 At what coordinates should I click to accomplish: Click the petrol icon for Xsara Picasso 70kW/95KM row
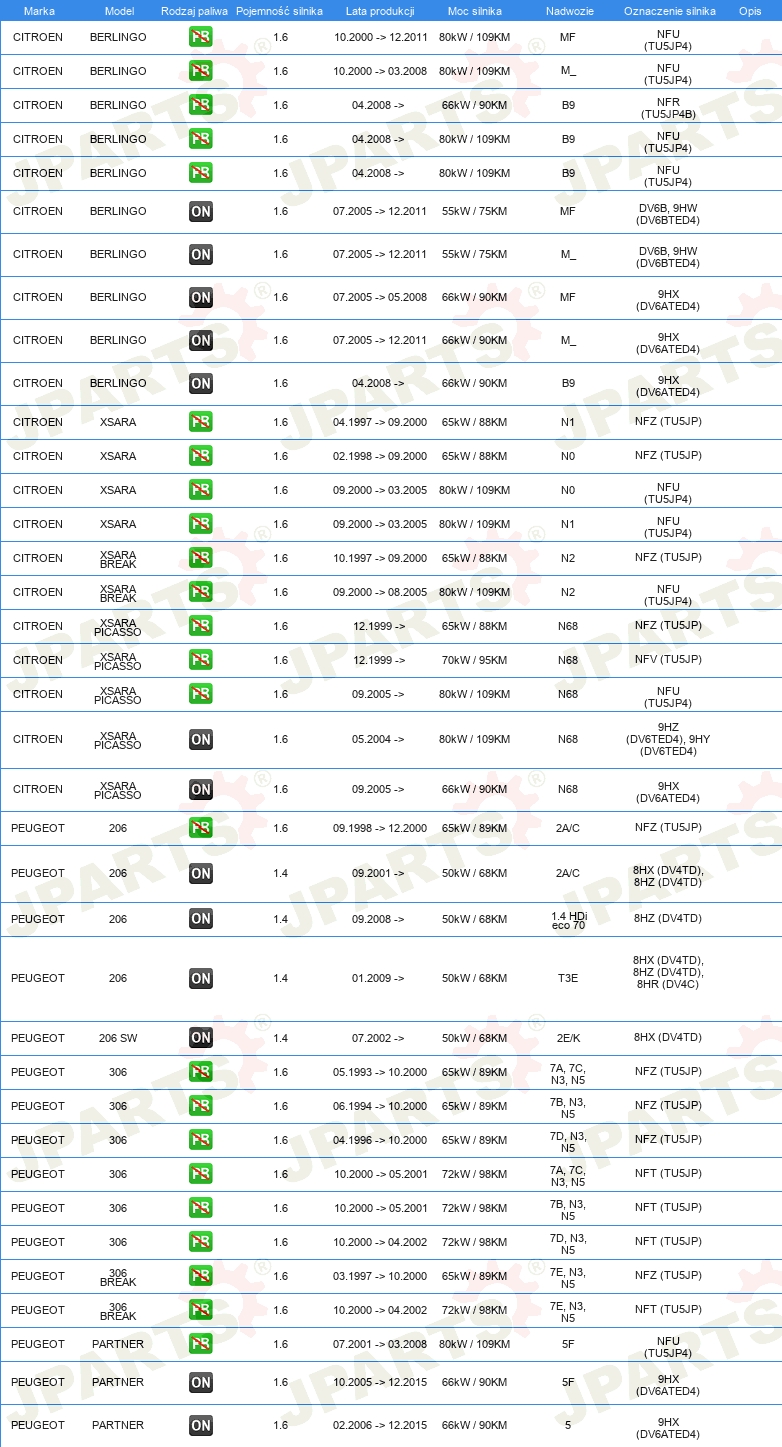tap(201, 660)
